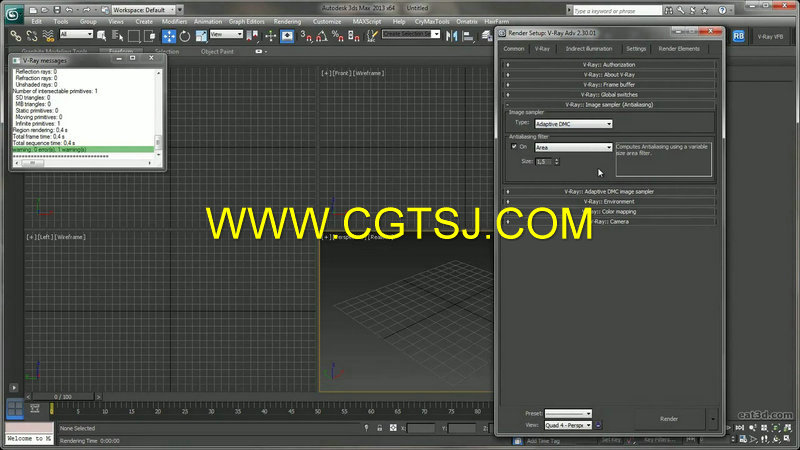Toggle the 3D Snaps icon
The height and width of the screenshot is (450, 800).
click(x=306, y=36)
